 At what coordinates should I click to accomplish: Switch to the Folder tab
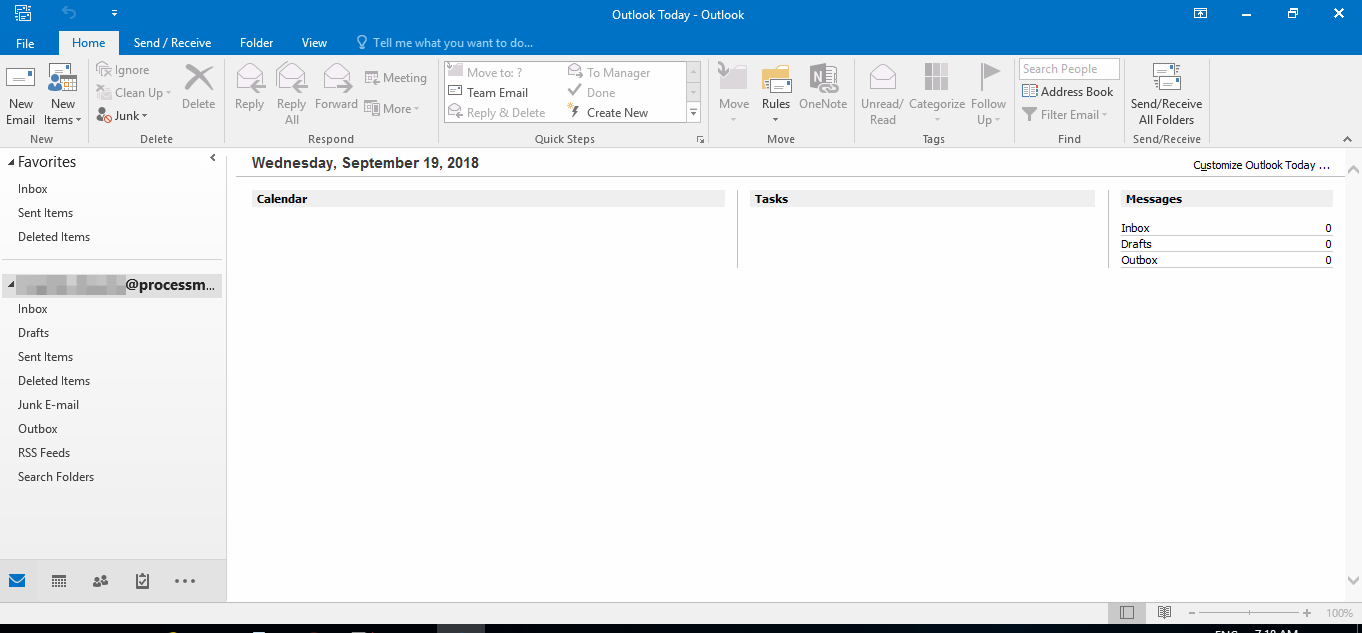[257, 43]
